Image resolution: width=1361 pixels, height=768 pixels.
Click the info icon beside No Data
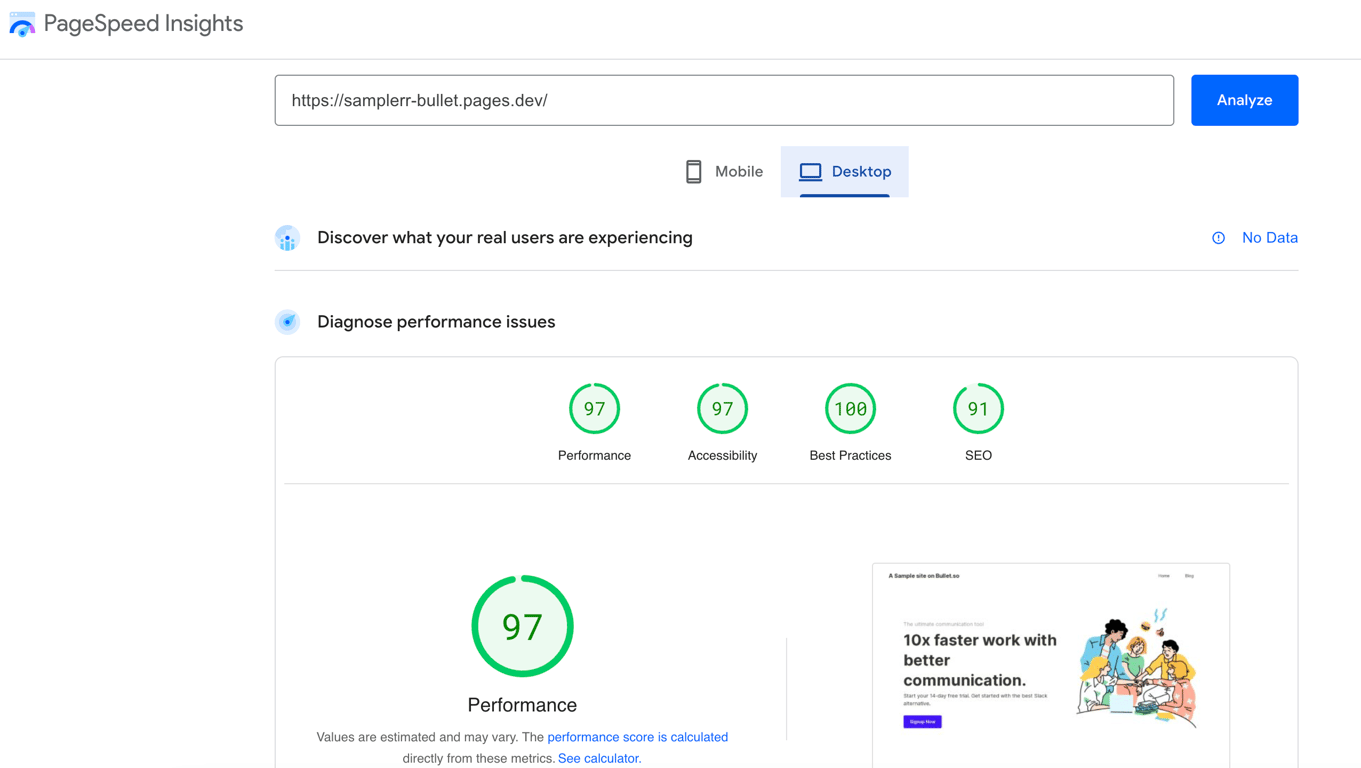click(1218, 238)
